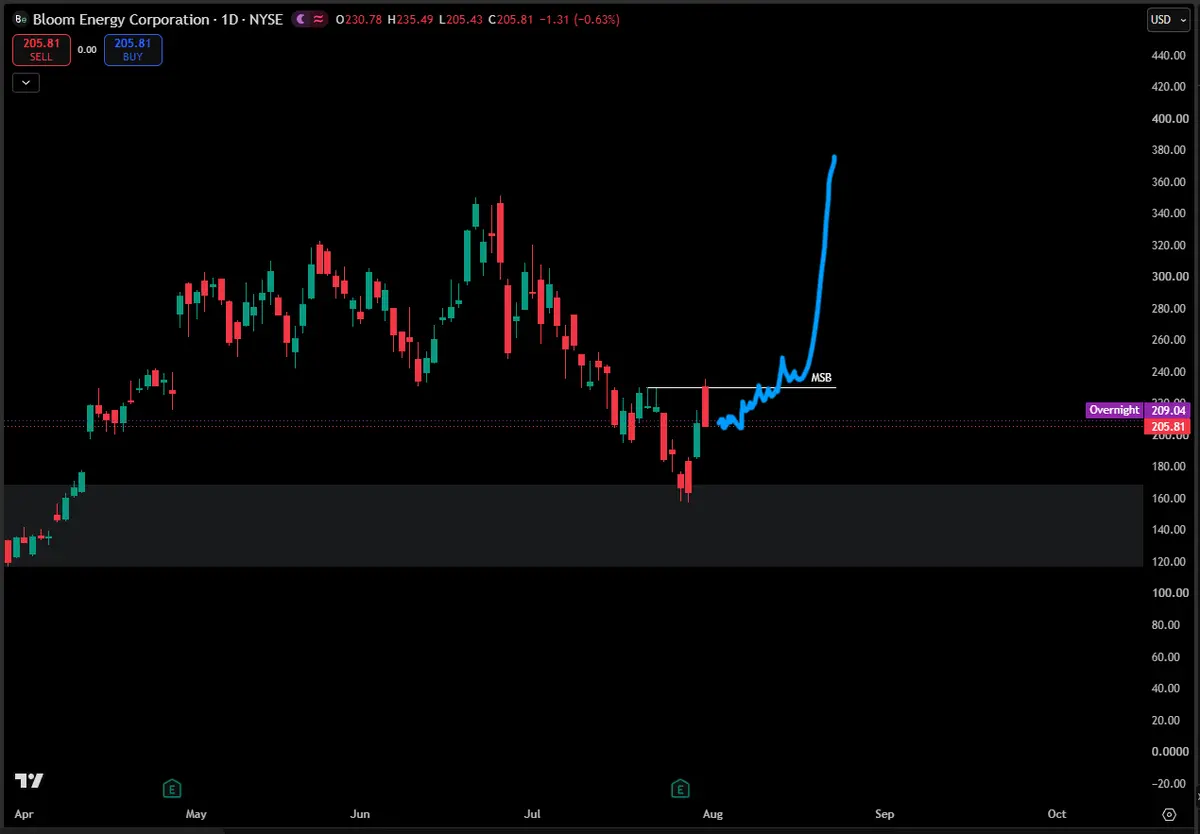The width and height of the screenshot is (1200, 834).
Task: Click the −20.00 price axis label
Action: pyautogui.click(x=1167, y=783)
